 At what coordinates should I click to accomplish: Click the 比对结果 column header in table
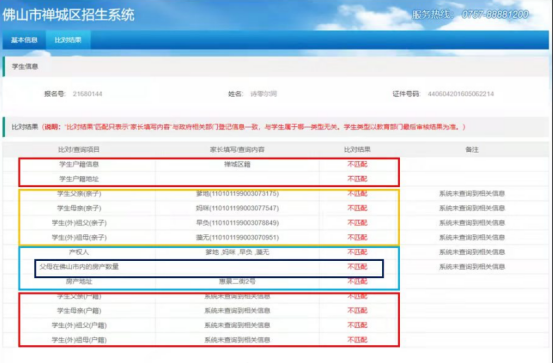tap(357, 150)
